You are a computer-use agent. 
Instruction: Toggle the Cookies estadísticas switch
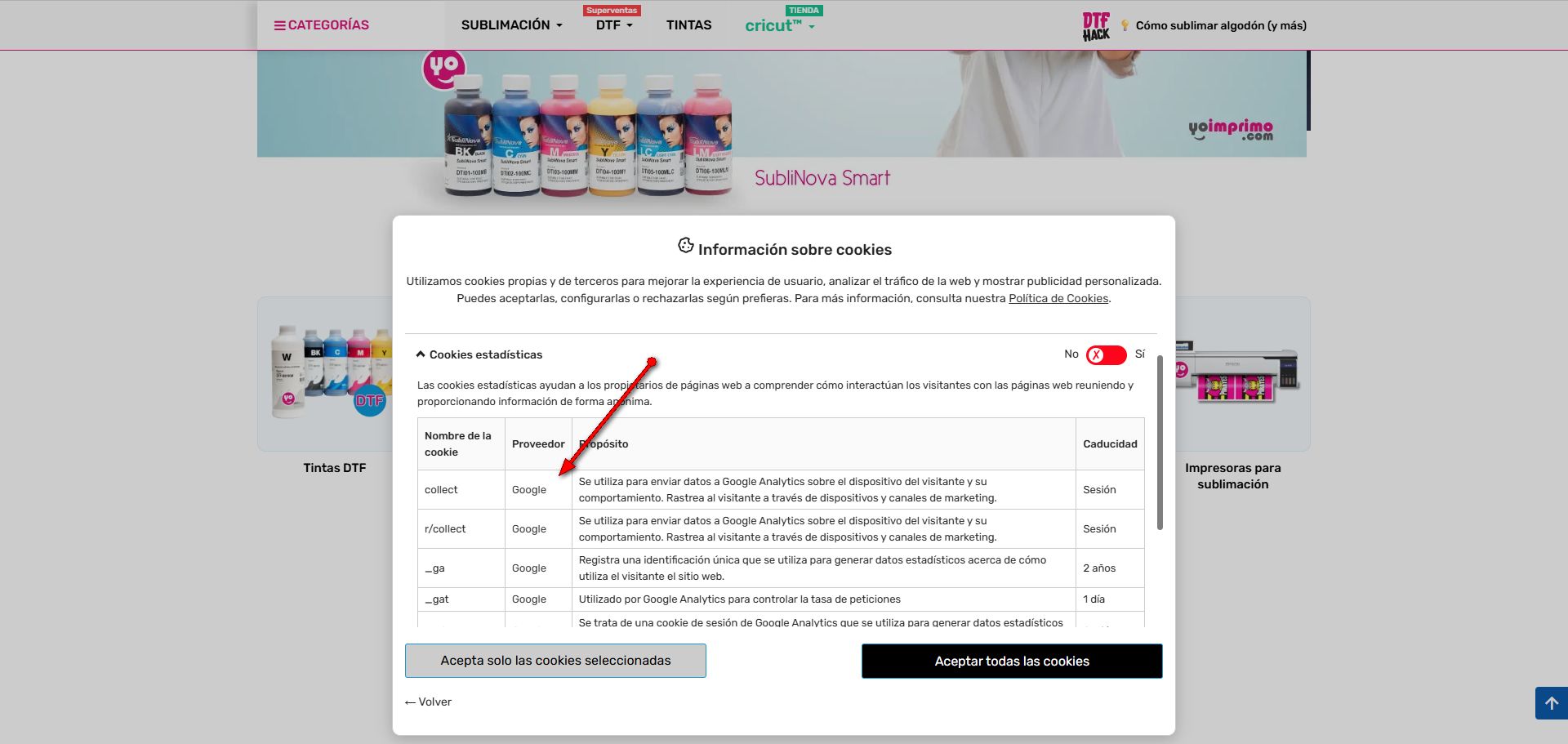click(1106, 354)
